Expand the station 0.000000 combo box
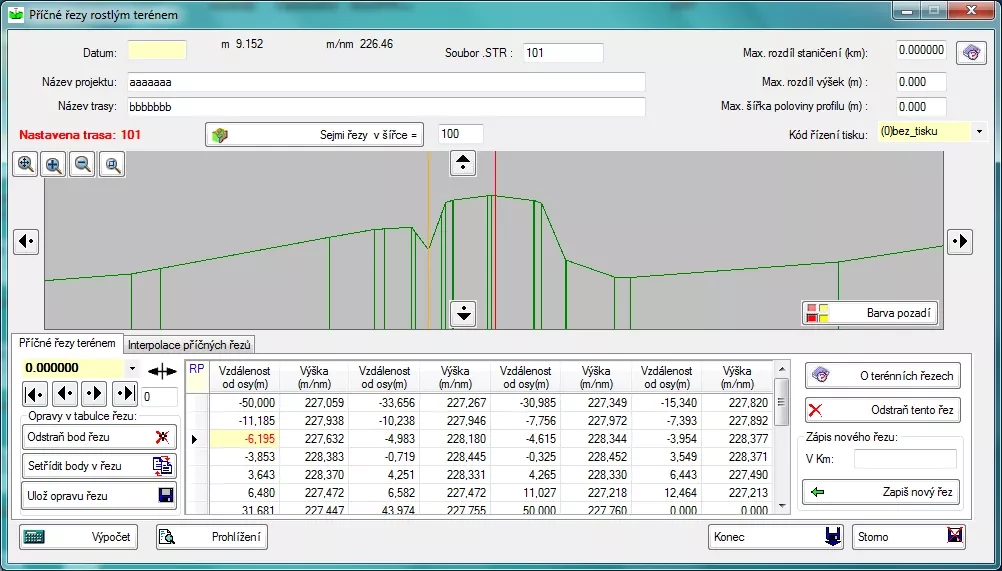Viewport: 1002px width, 571px height. 132,369
